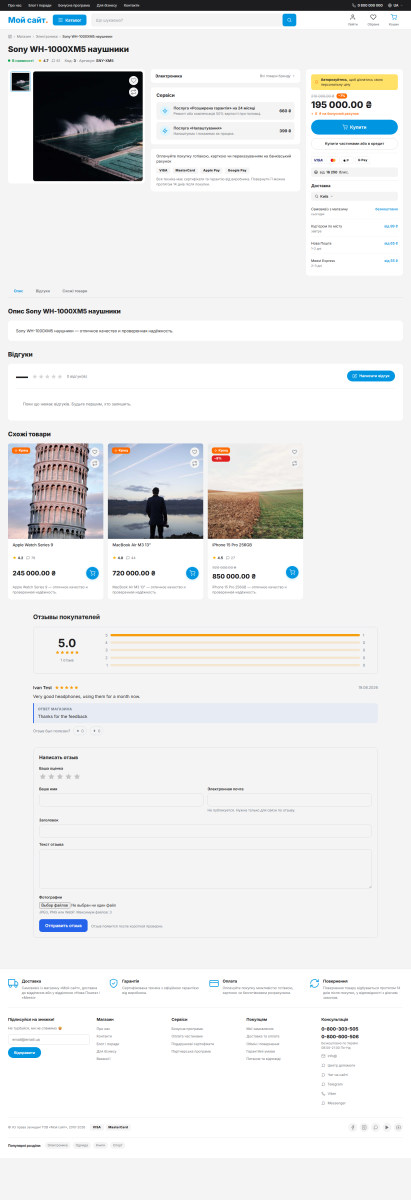Click the 5-star rating distribution bar
This screenshot has width=411, height=1200.
[x=235, y=635]
